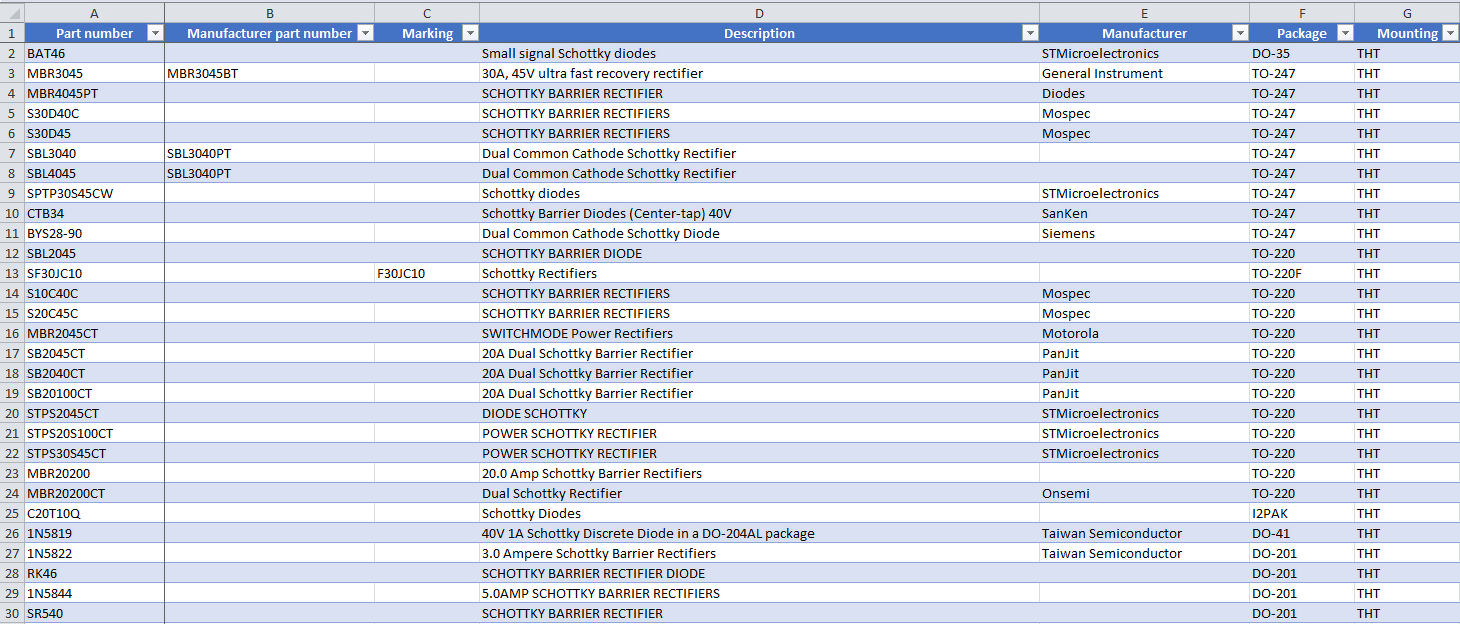Click the 'Dual Schottky Rectifier' description cell

[x=760, y=493]
